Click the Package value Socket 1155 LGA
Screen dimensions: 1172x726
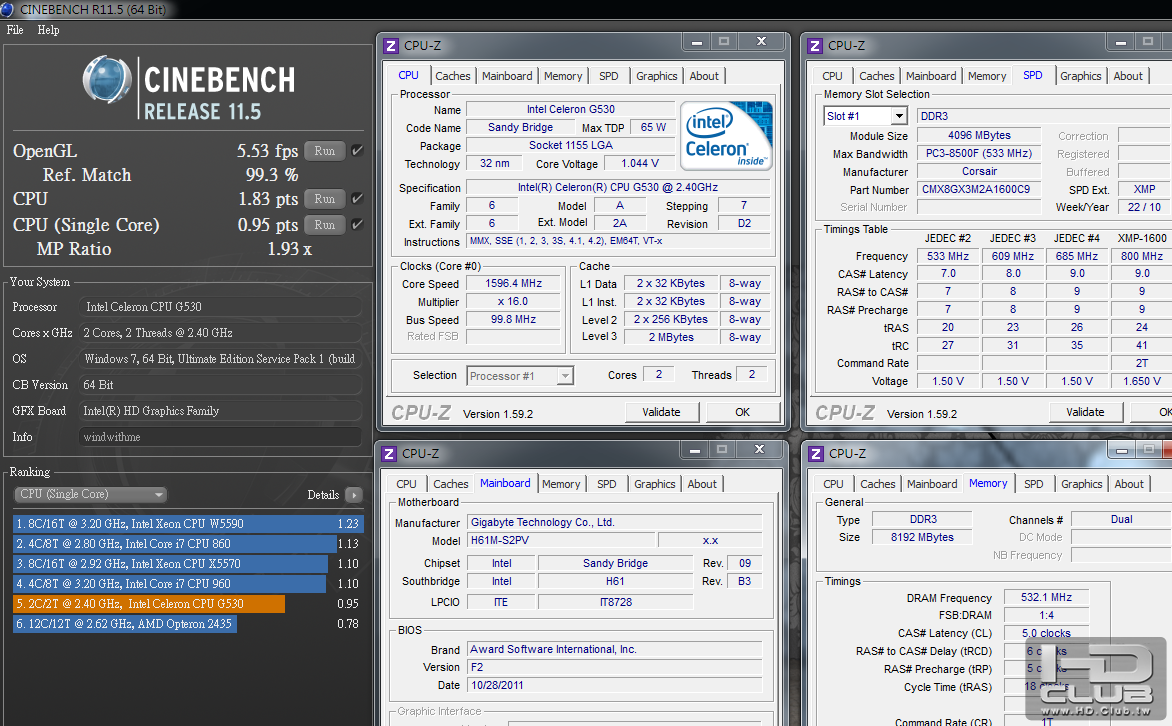tap(570, 145)
